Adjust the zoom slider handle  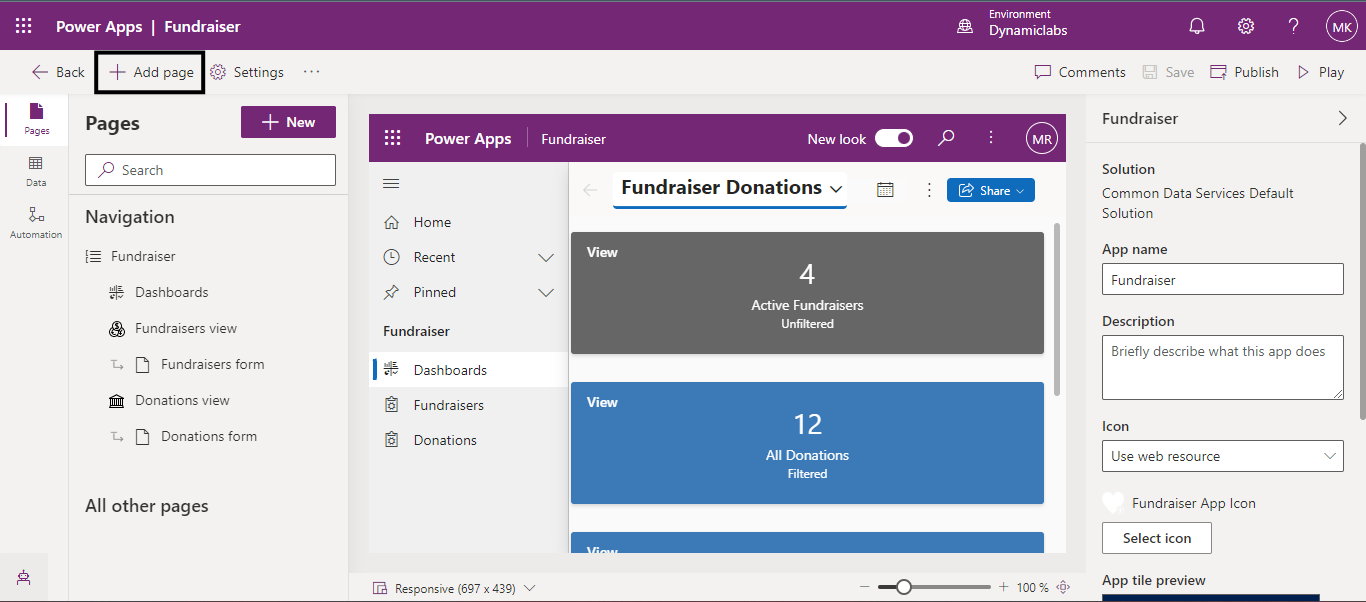(904, 587)
